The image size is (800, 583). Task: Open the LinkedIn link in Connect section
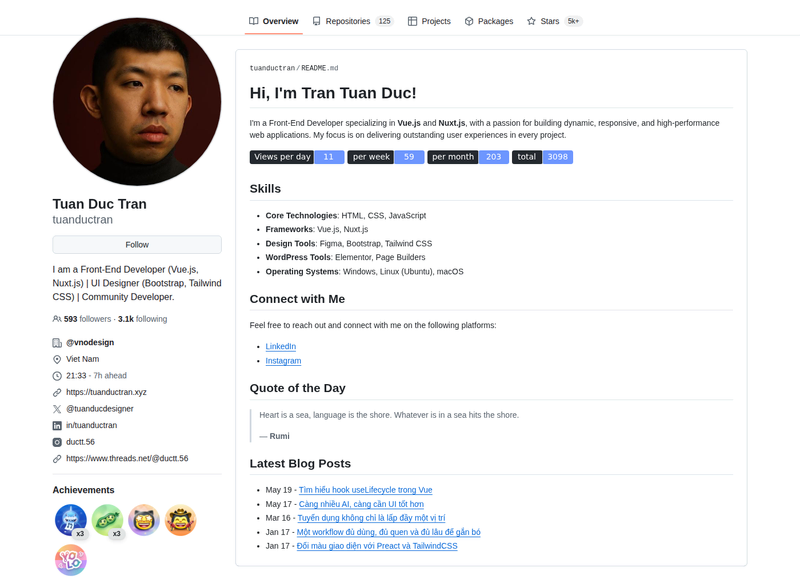(x=281, y=347)
